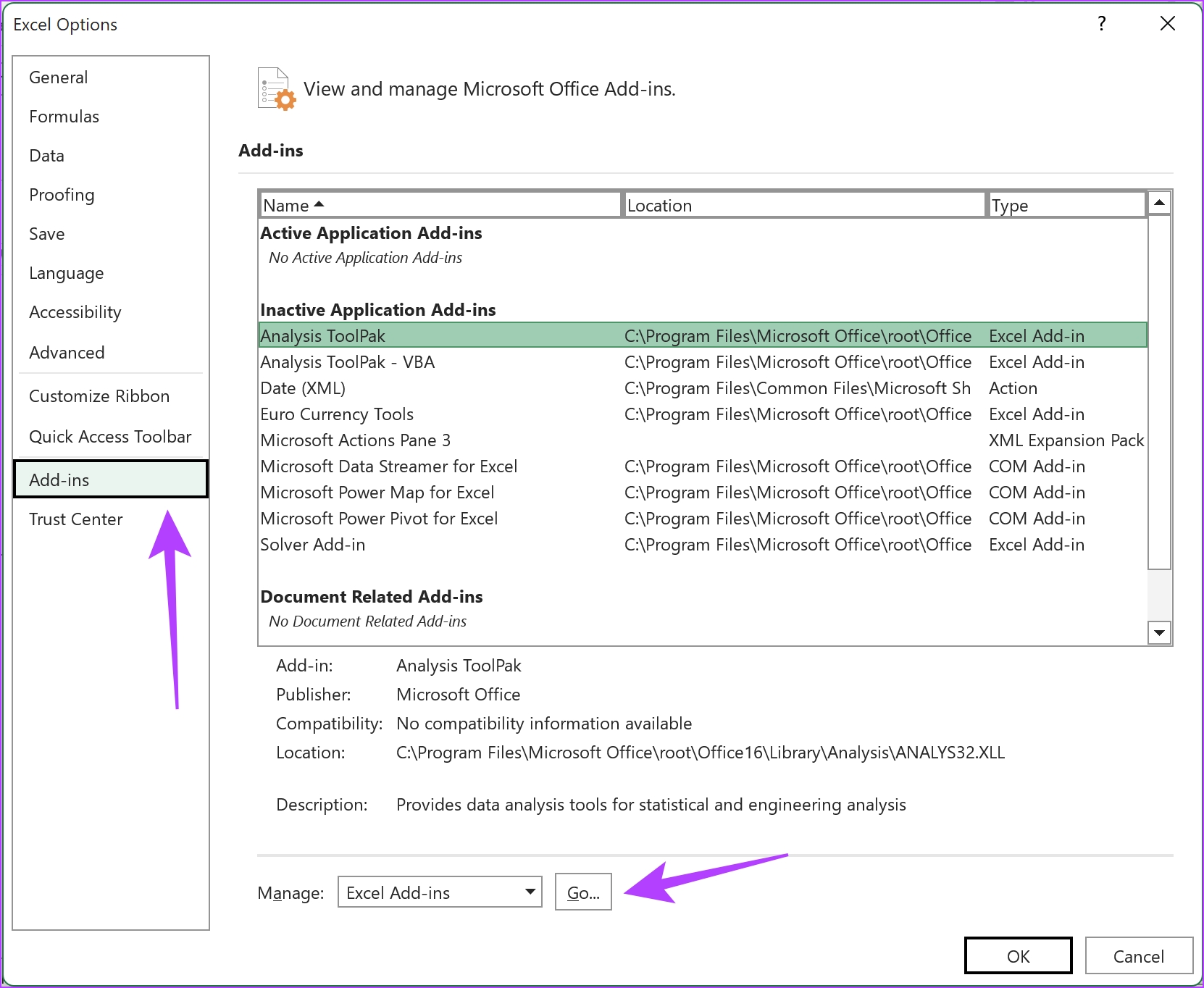Click the Common Files location of Date (XML)

798,388
